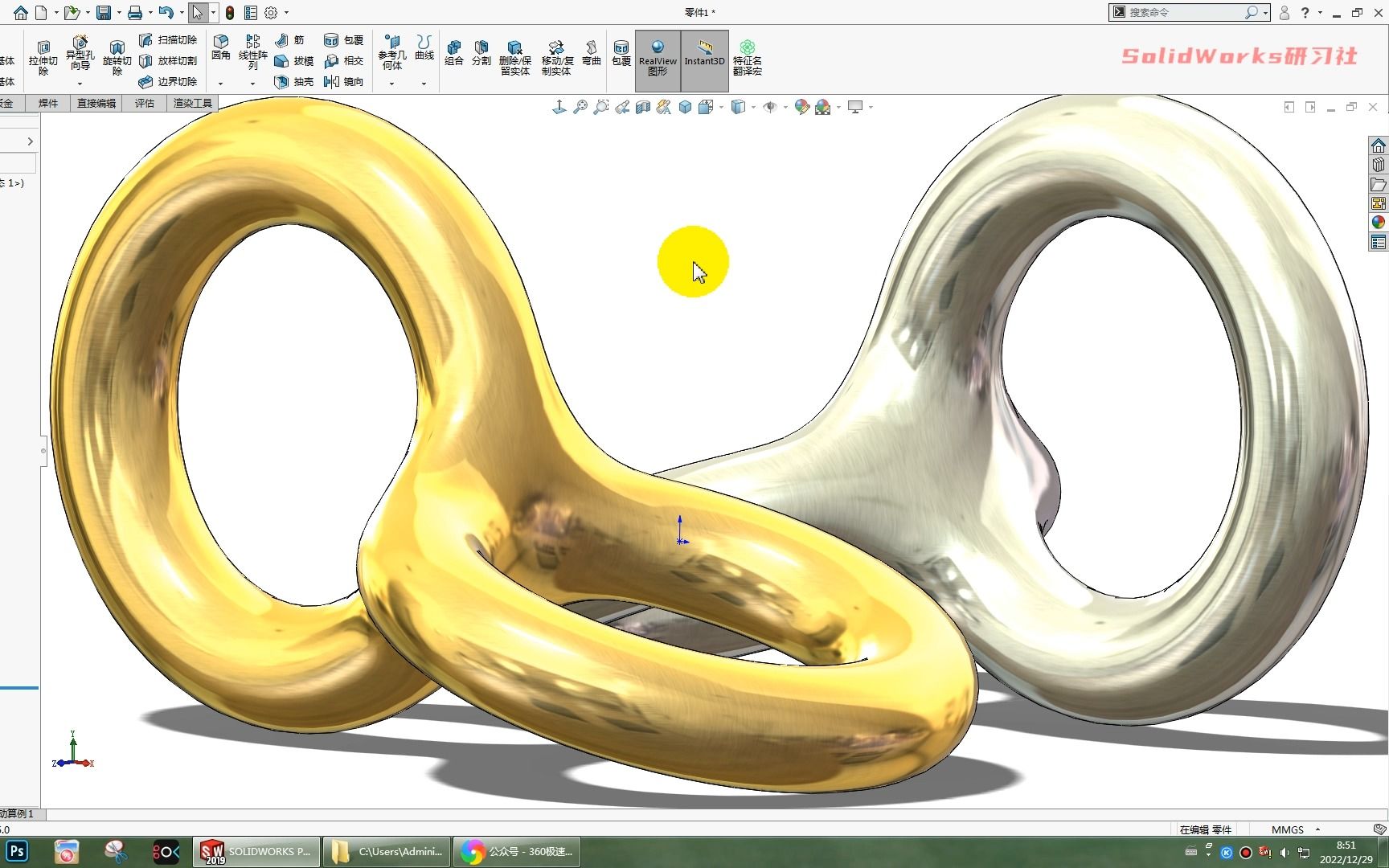Click the View Orientation normal-to arrow icon
This screenshot has height=868, width=1389.
click(559, 107)
